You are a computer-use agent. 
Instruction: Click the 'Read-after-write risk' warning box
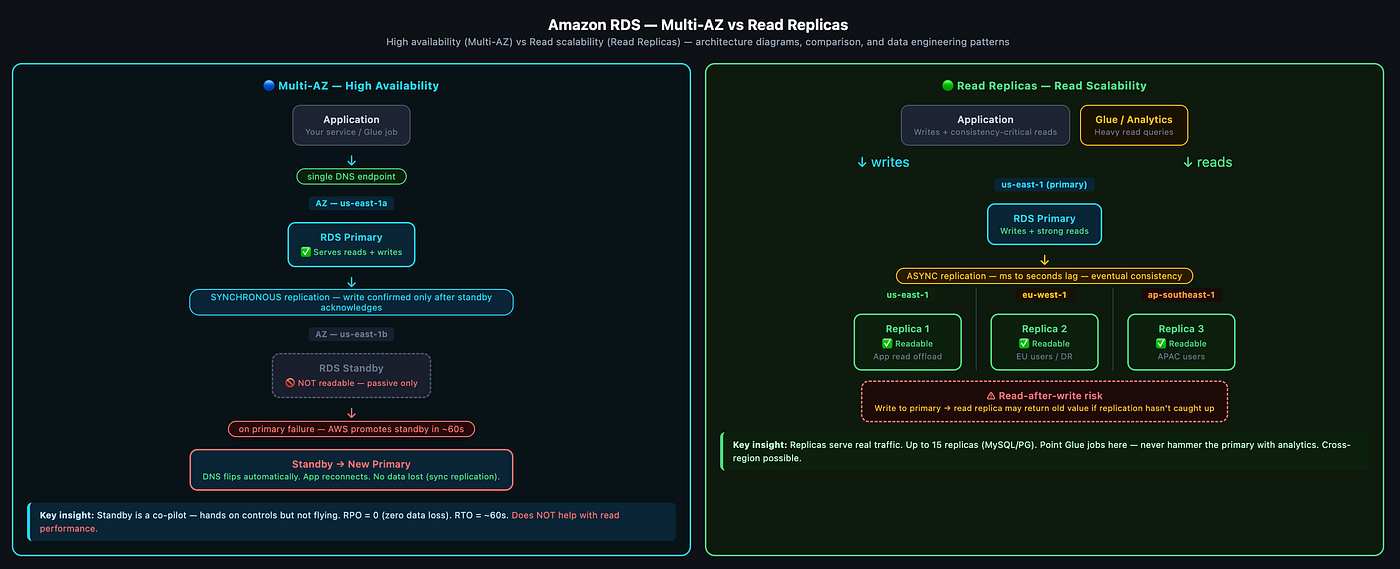(1044, 401)
